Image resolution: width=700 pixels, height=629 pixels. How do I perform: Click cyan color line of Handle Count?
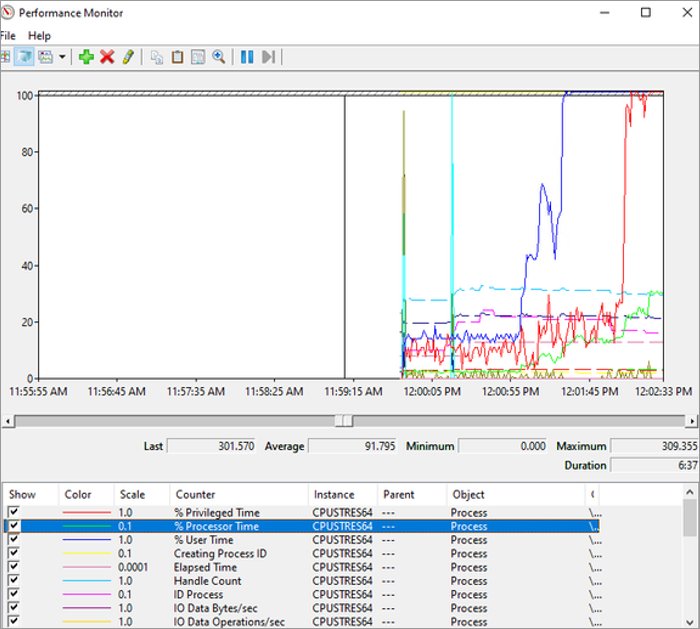(x=87, y=581)
